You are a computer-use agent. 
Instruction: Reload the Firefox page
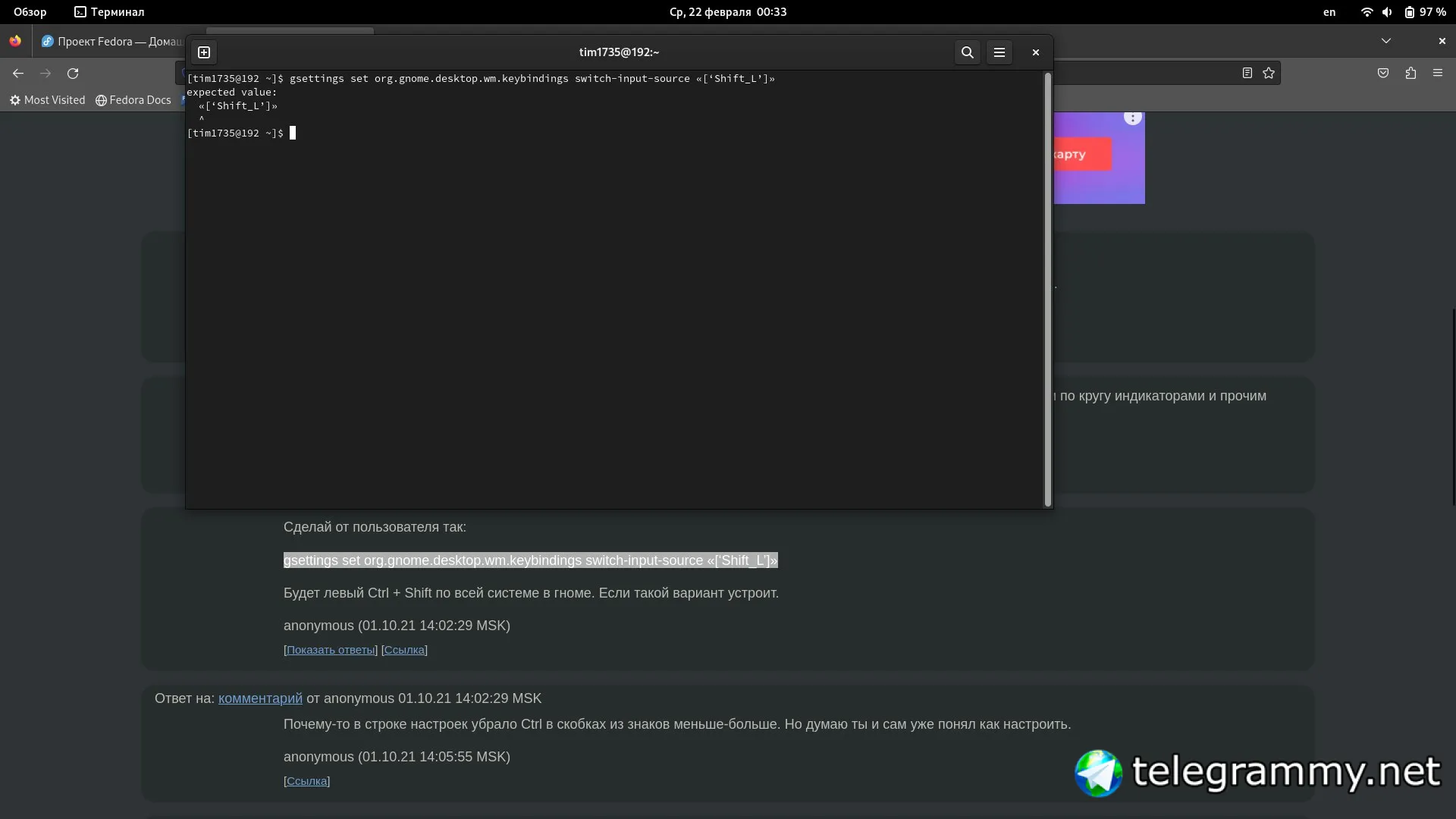[x=73, y=74]
